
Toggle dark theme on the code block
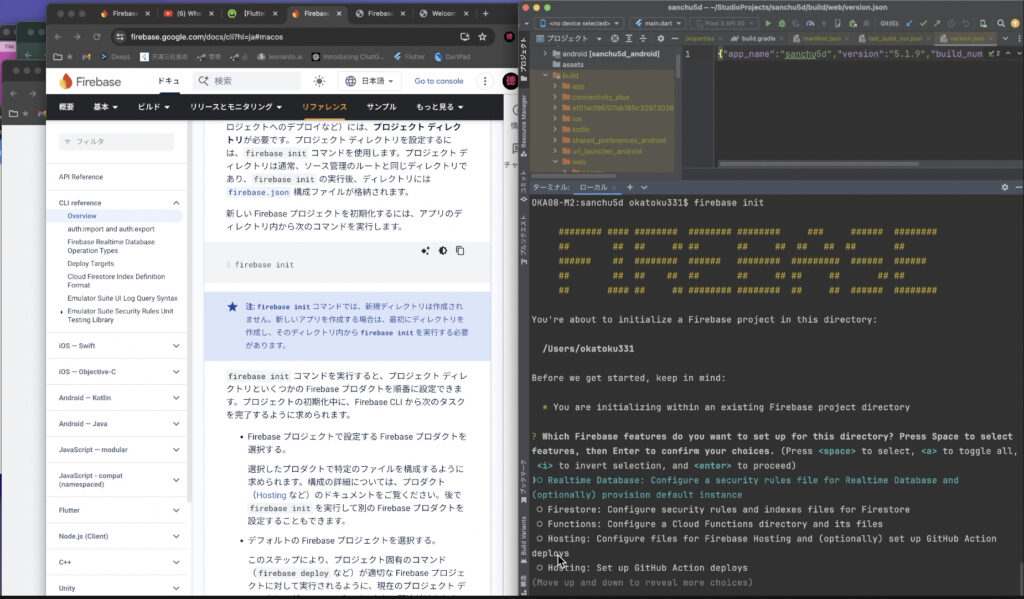point(443,251)
